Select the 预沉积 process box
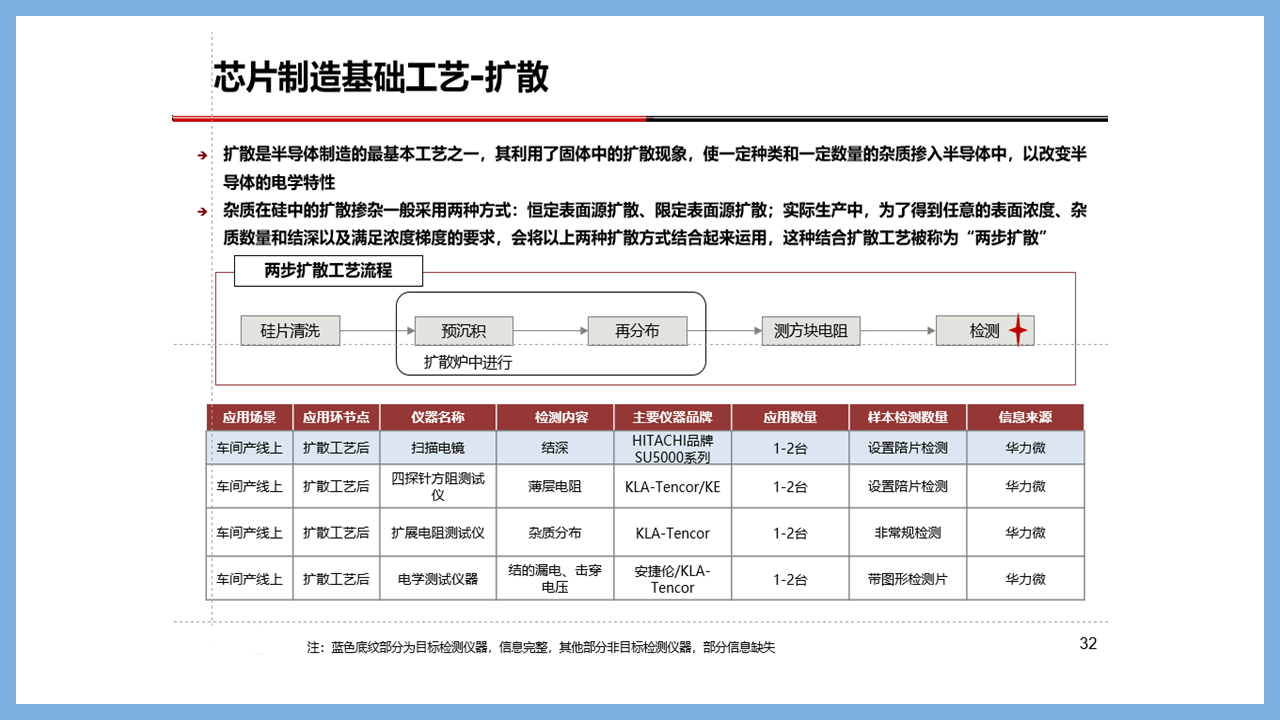The image size is (1280, 720). [463, 331]
